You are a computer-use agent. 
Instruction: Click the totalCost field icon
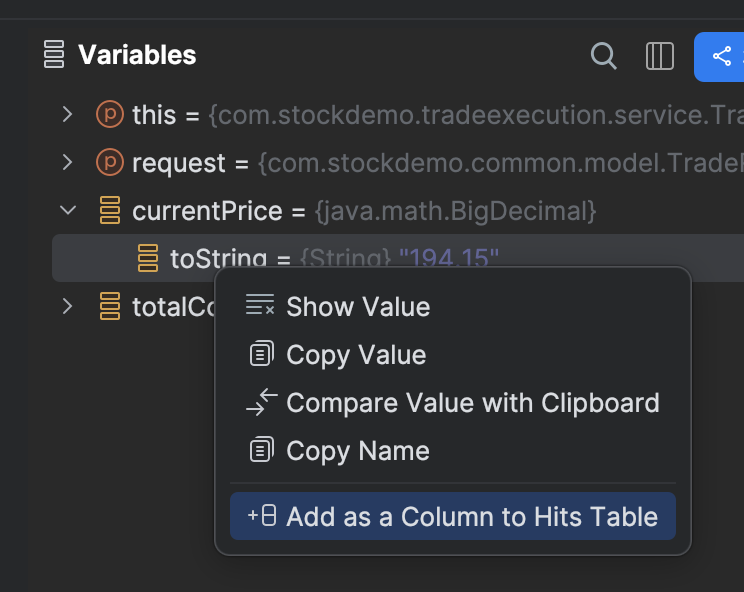(110, 307)
